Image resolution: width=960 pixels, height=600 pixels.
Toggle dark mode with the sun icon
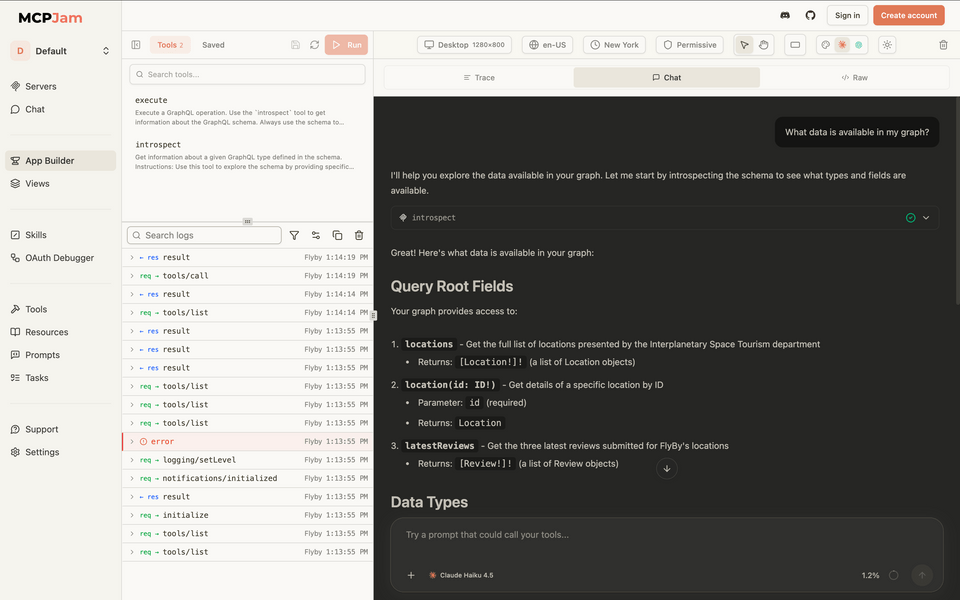[886, 44]
